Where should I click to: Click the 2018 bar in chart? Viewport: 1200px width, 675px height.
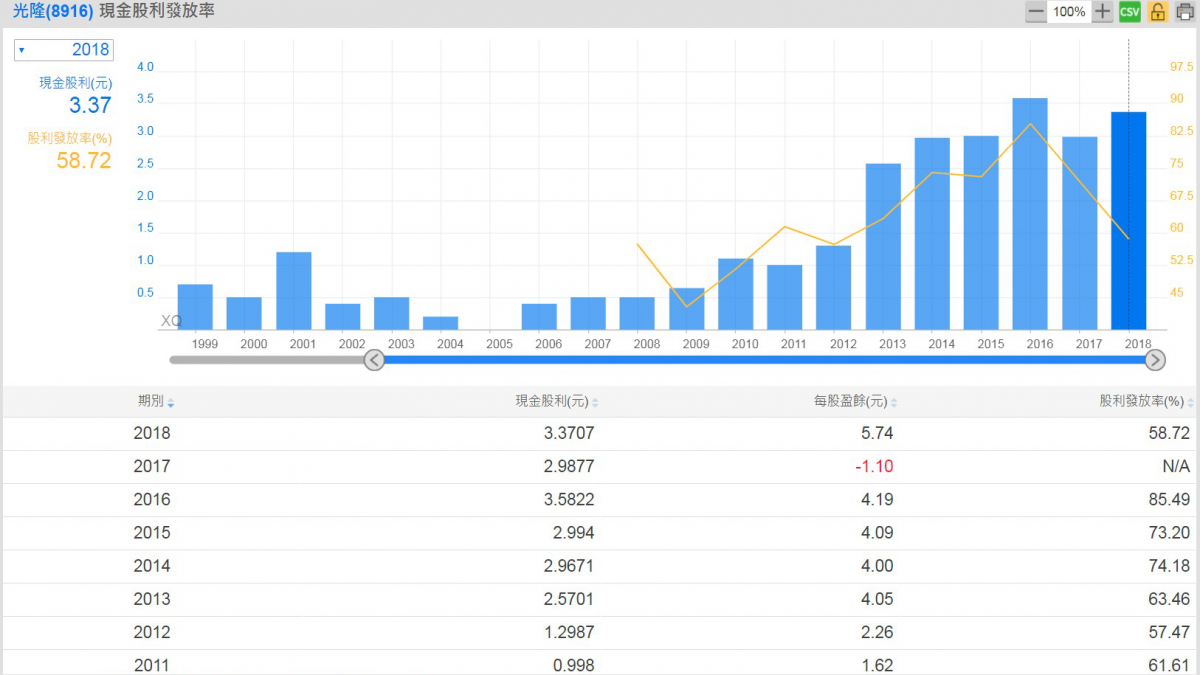(1129, 220)
